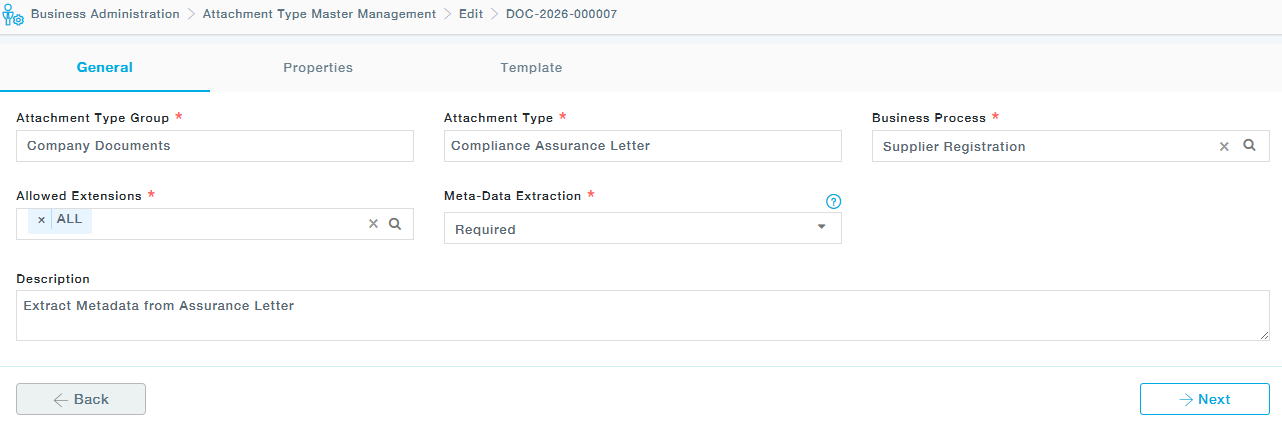Proceed using the Next button
This screenshot has height=432, width=1282.
(x=1204, y=399)
